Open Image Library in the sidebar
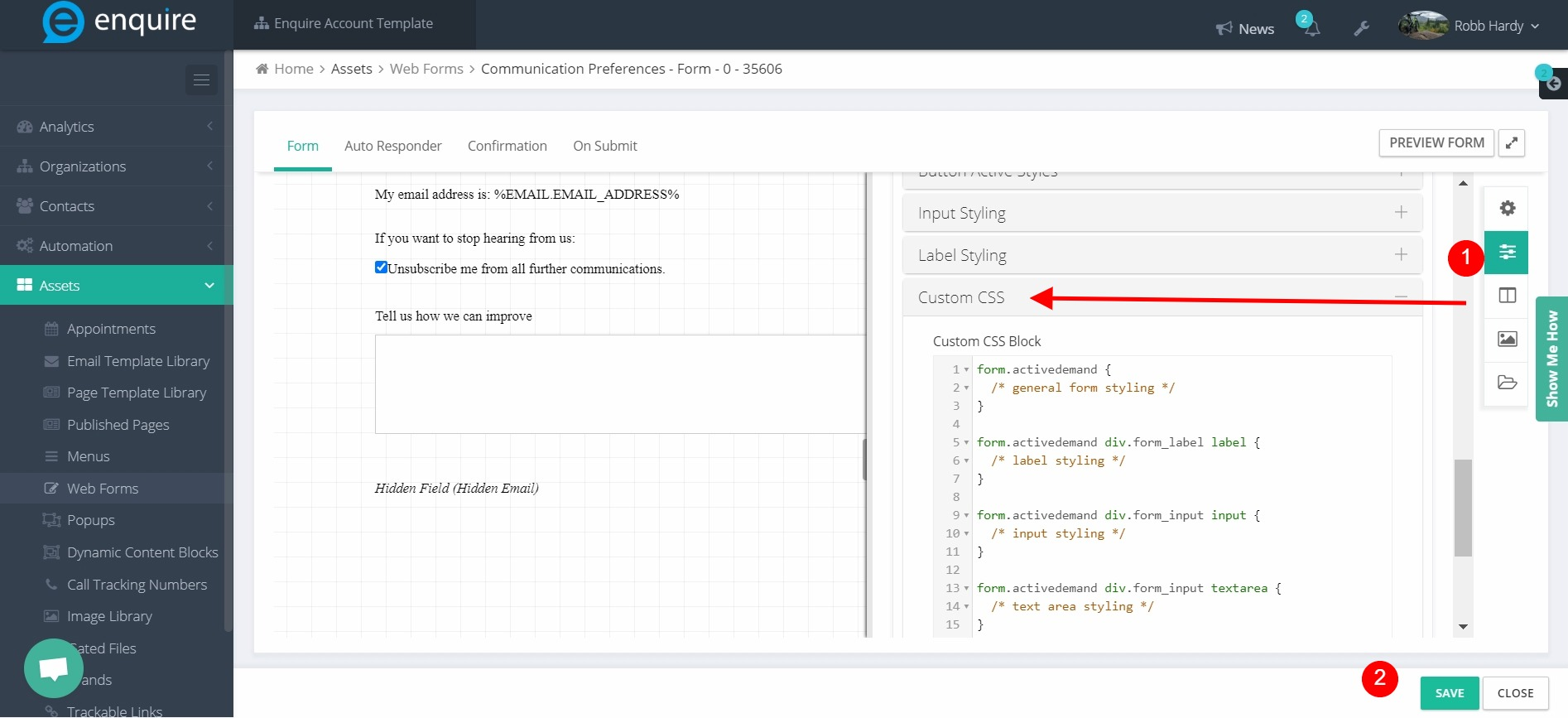Viewport: 1568px width, 718px height. [x=109, y=616]
